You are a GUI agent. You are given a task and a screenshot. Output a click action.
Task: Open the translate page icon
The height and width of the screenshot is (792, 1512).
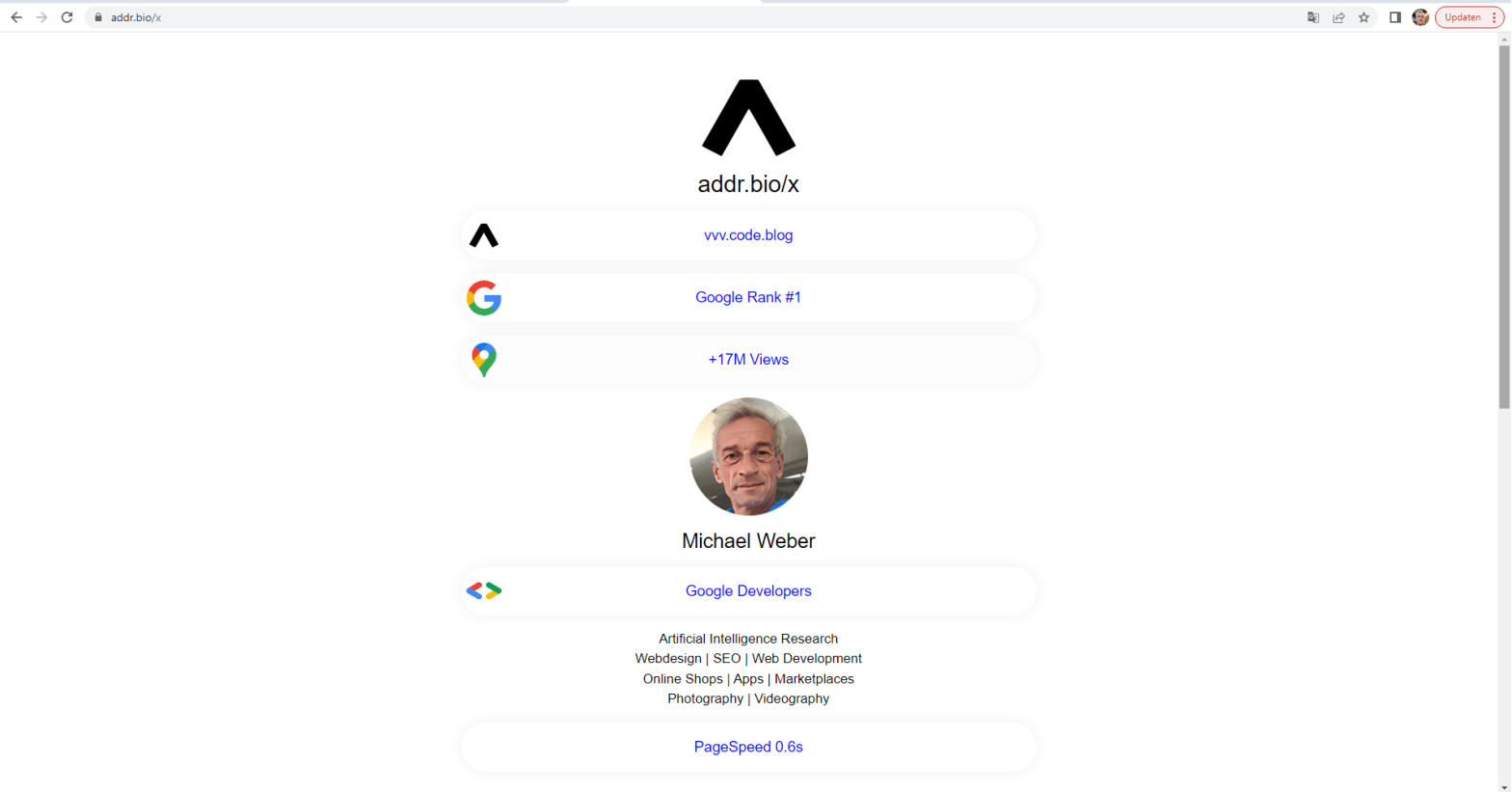point(1312,17)
